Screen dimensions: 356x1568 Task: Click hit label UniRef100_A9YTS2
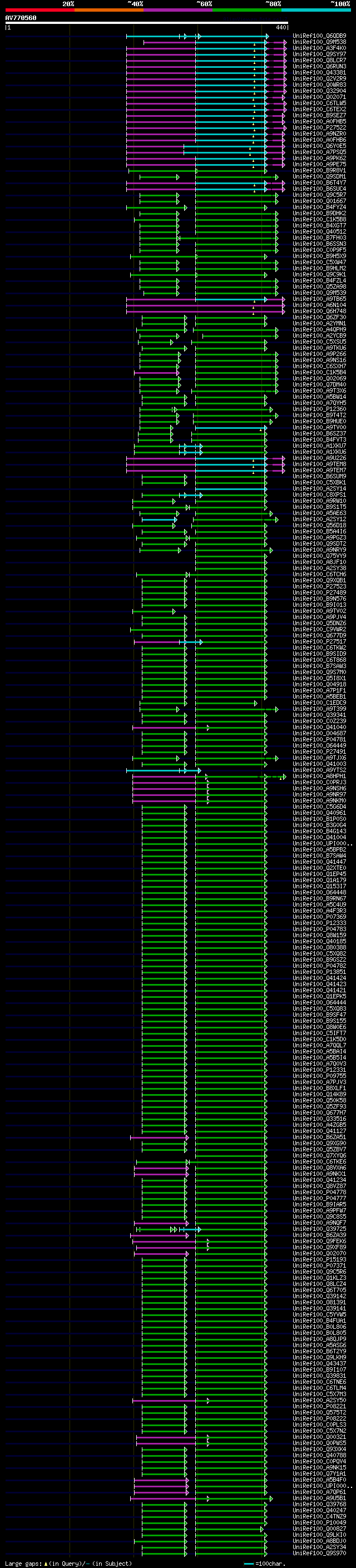(x=319, y=770)
